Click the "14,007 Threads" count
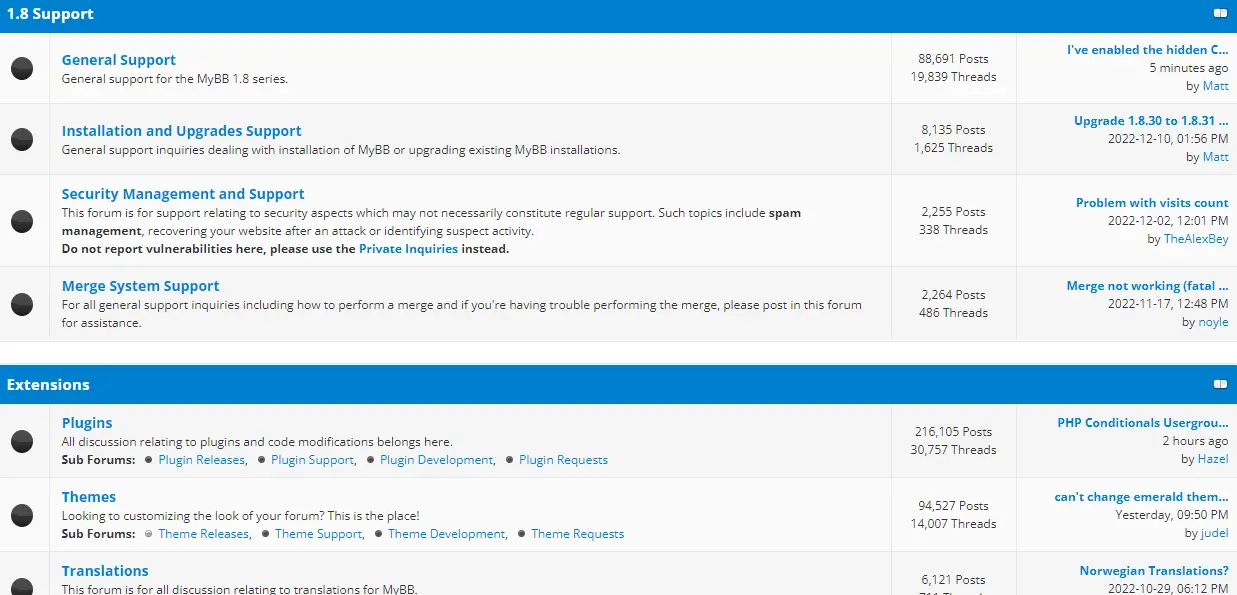The height and width of the screenshot is (595, 1237). point(954,524)
